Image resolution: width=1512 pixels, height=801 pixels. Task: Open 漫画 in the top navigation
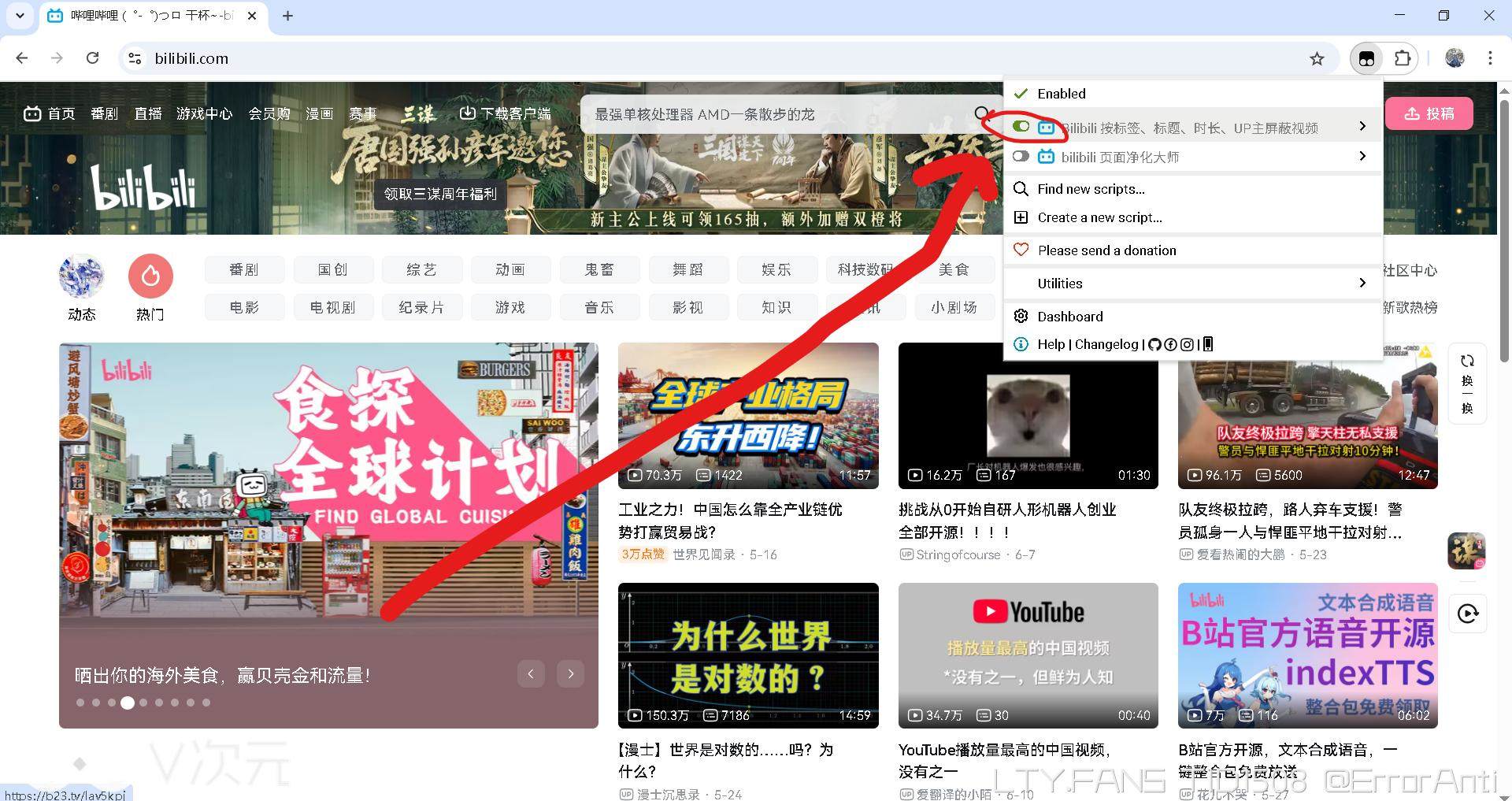tap(320, 114)
